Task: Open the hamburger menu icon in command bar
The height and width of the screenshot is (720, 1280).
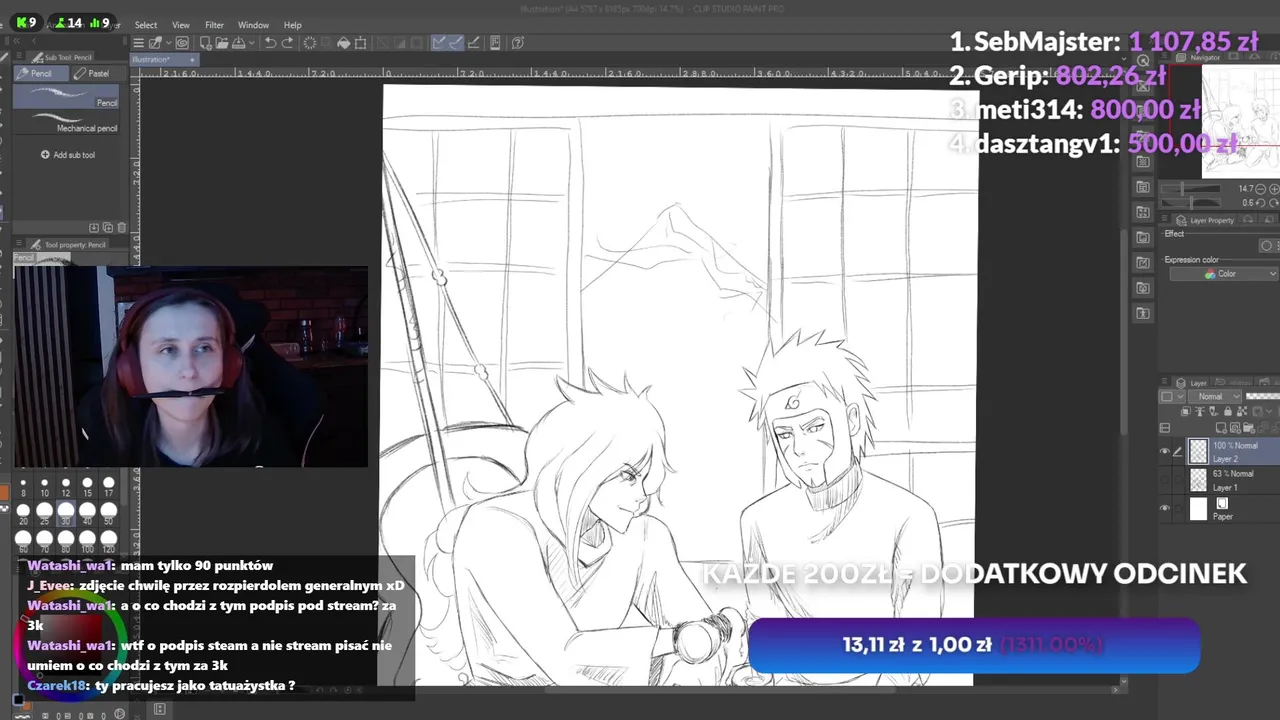Action: 138,42
